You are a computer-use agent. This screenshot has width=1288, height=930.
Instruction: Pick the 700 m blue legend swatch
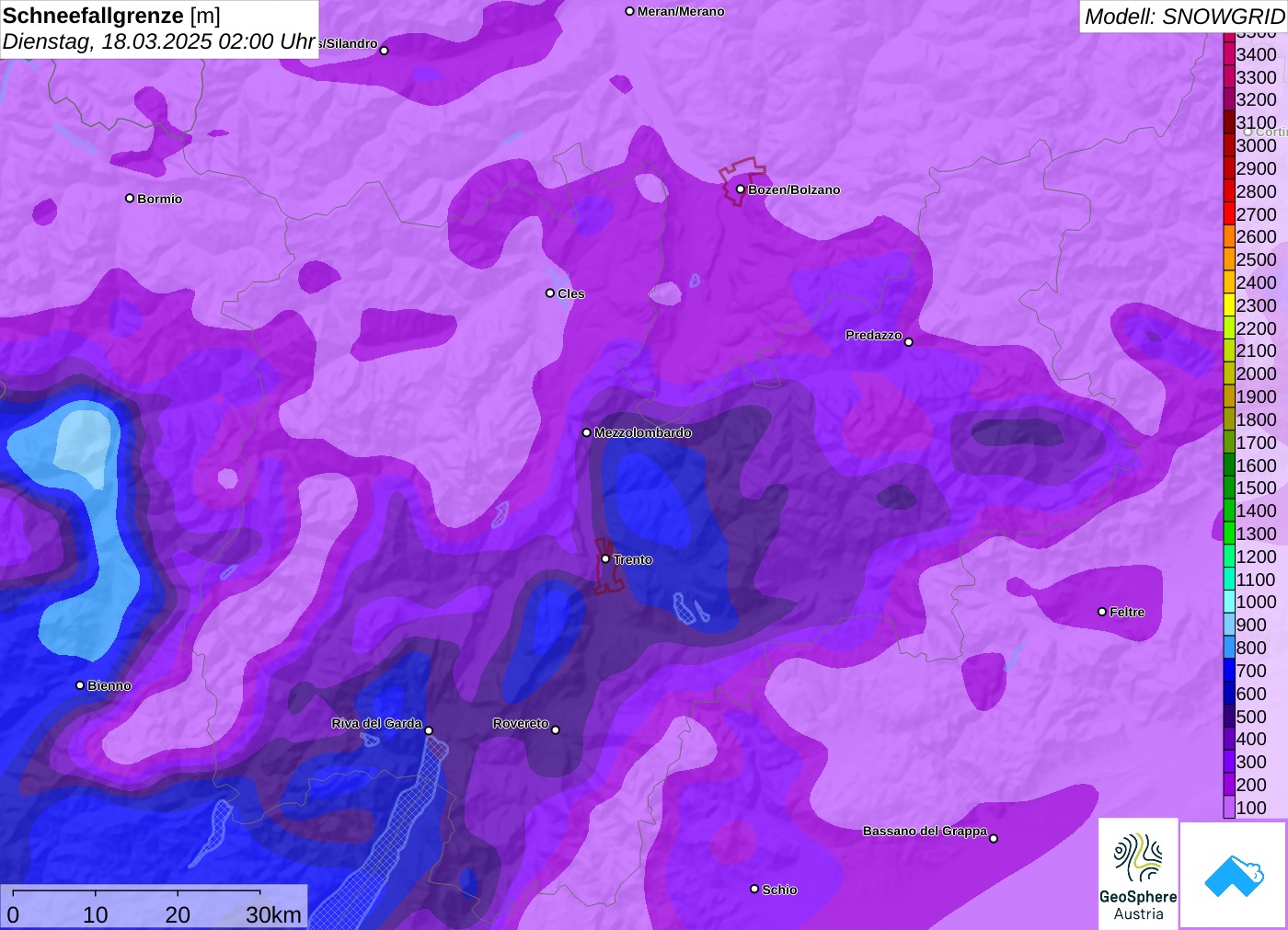(x=1228, y=671)
